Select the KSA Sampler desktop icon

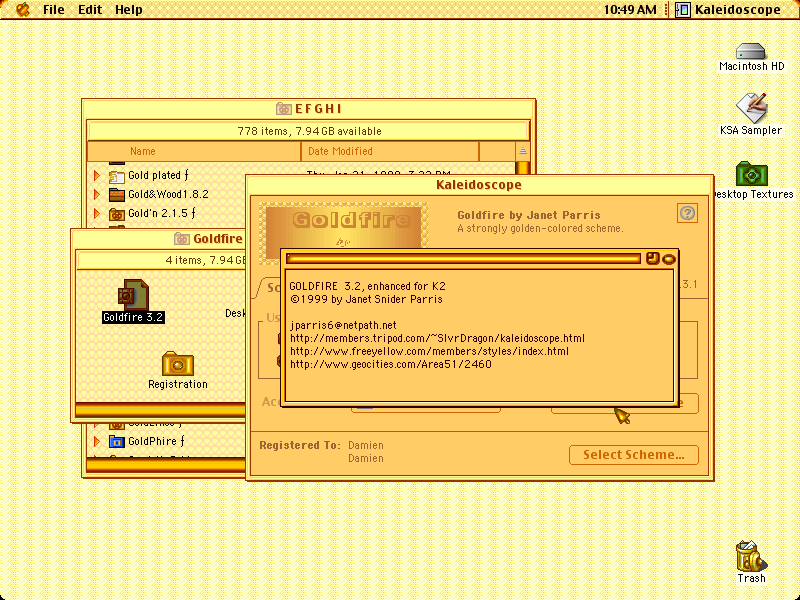click(x=751, y=108)
